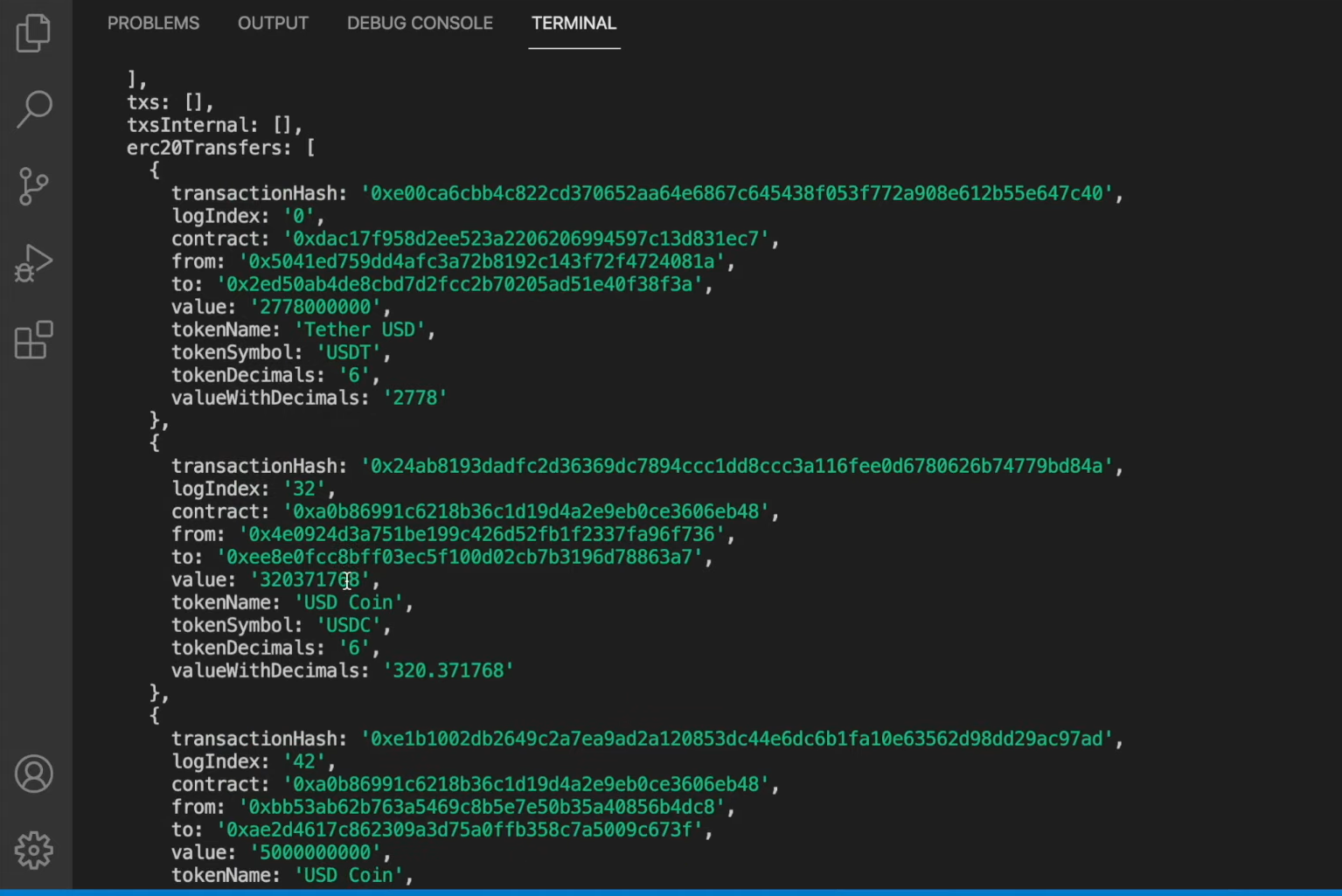Open the Explorer sidebar
Viewport: 1342px width, 896px height.
(x=33, y=32)
